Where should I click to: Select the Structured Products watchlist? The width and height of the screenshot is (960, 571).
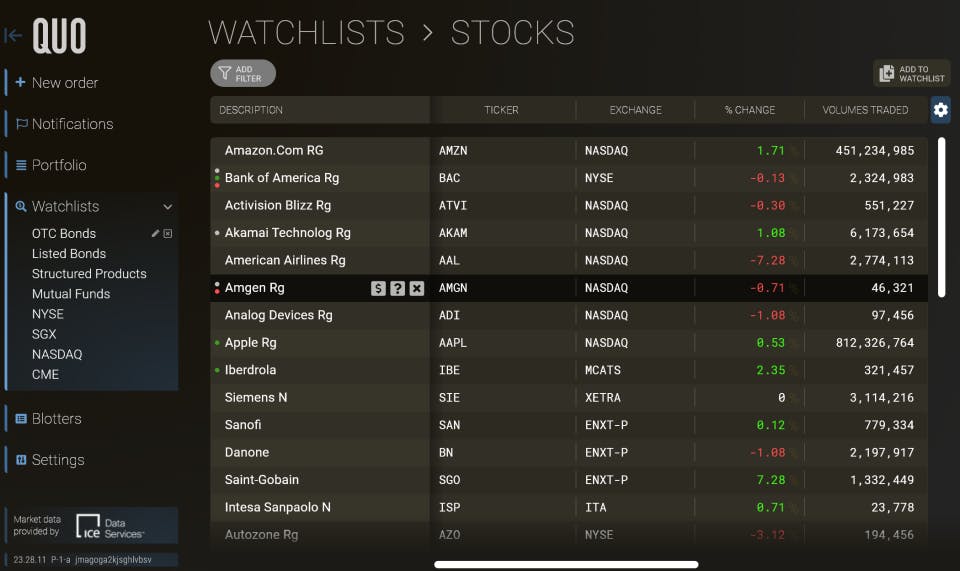coord(89,274)
